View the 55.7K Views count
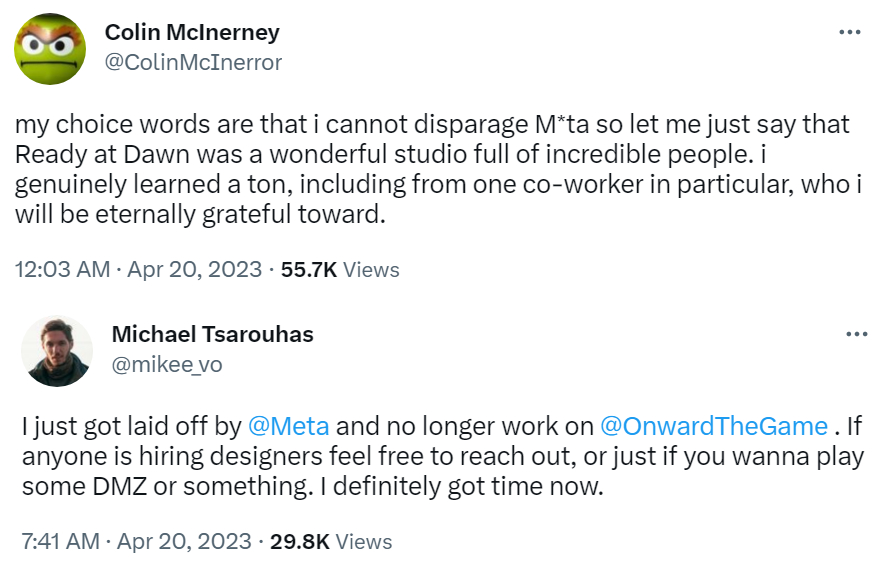 click(x=340, y=270)
